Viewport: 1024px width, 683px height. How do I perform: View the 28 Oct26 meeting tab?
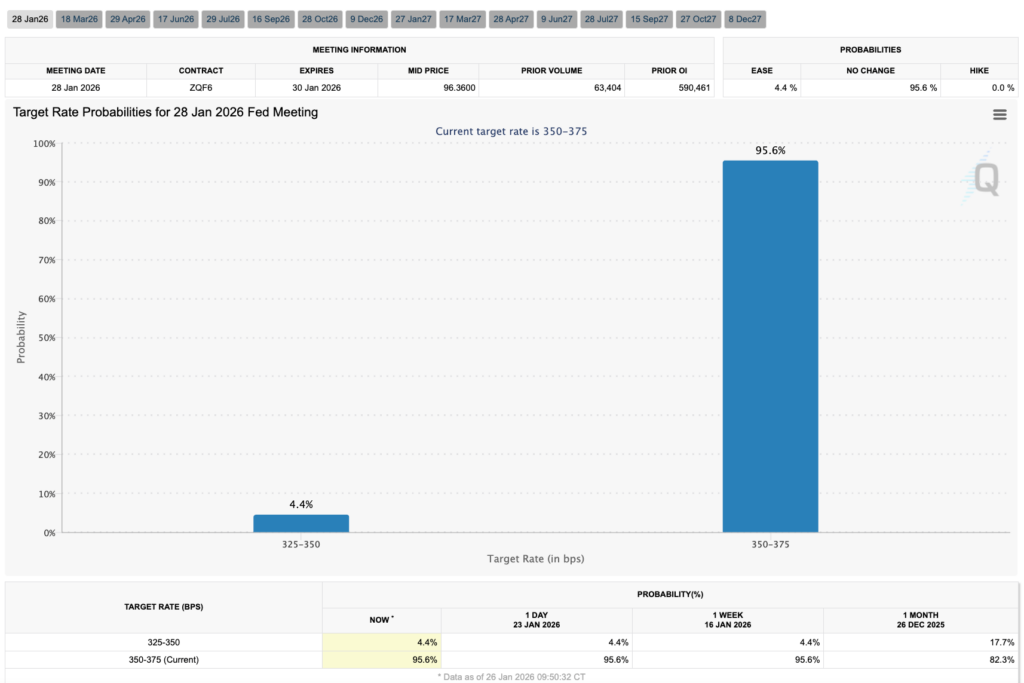coord(320,19)
